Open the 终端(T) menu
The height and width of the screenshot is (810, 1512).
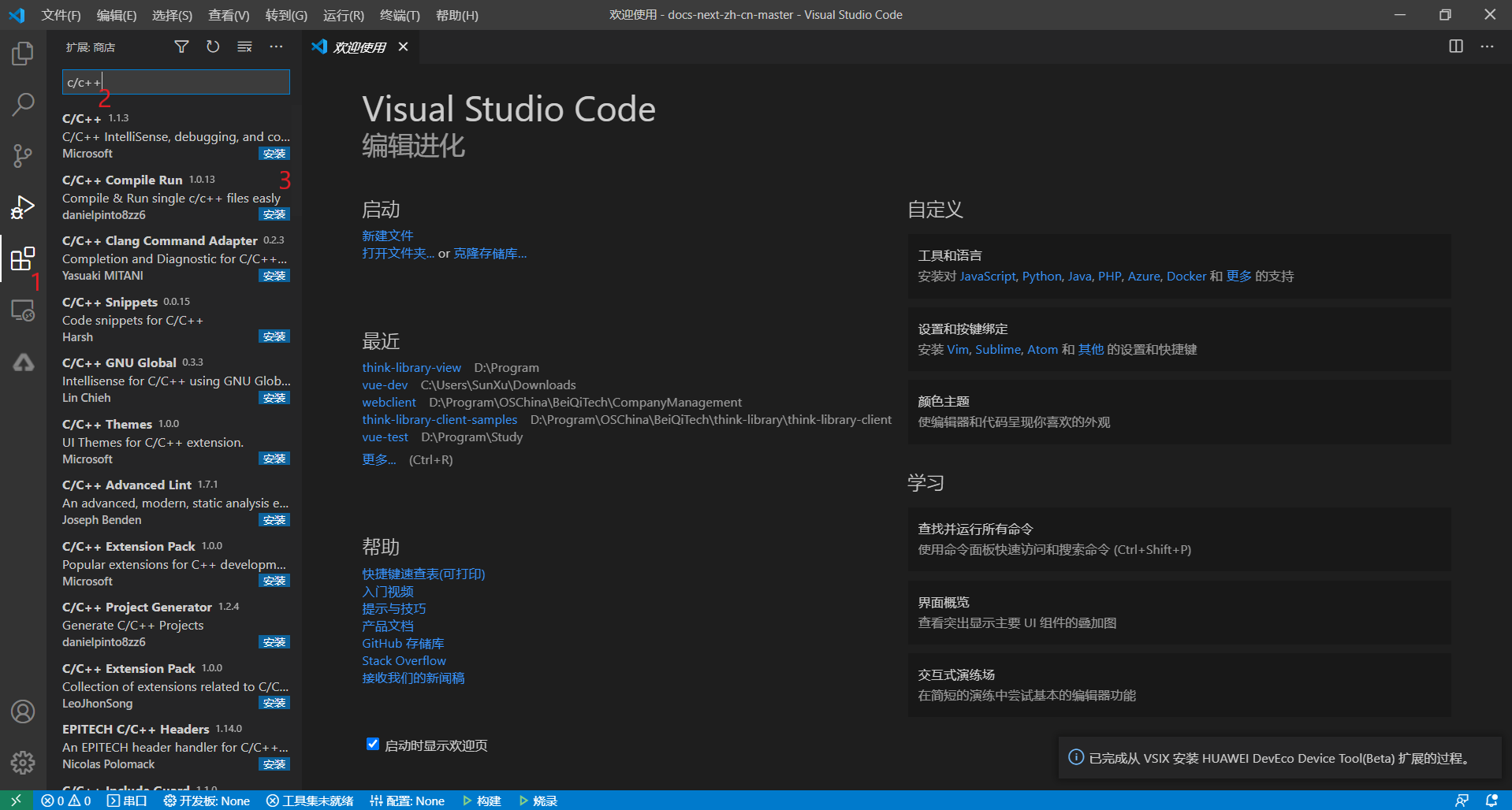400,15
